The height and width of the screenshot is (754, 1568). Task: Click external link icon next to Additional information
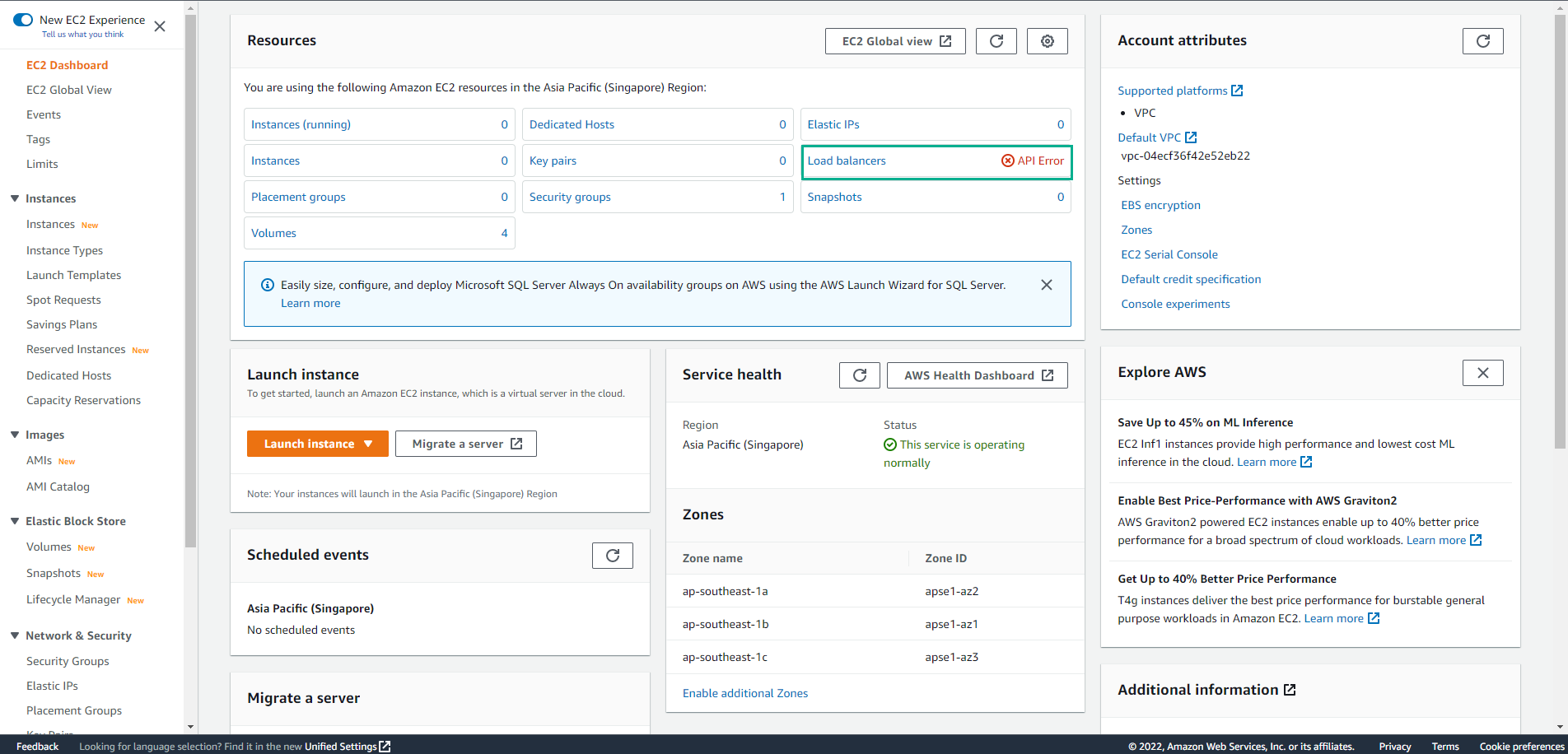click(x=1290, y=690)
